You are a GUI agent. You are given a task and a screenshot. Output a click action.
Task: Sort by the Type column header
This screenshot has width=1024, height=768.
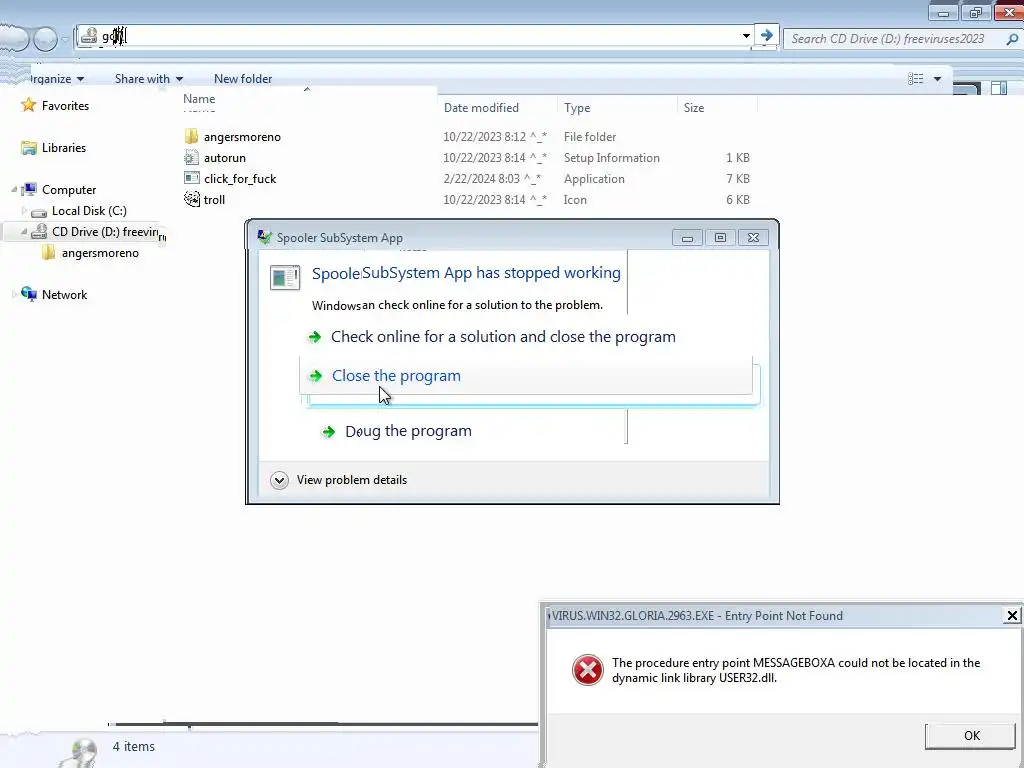pos(577,108)
